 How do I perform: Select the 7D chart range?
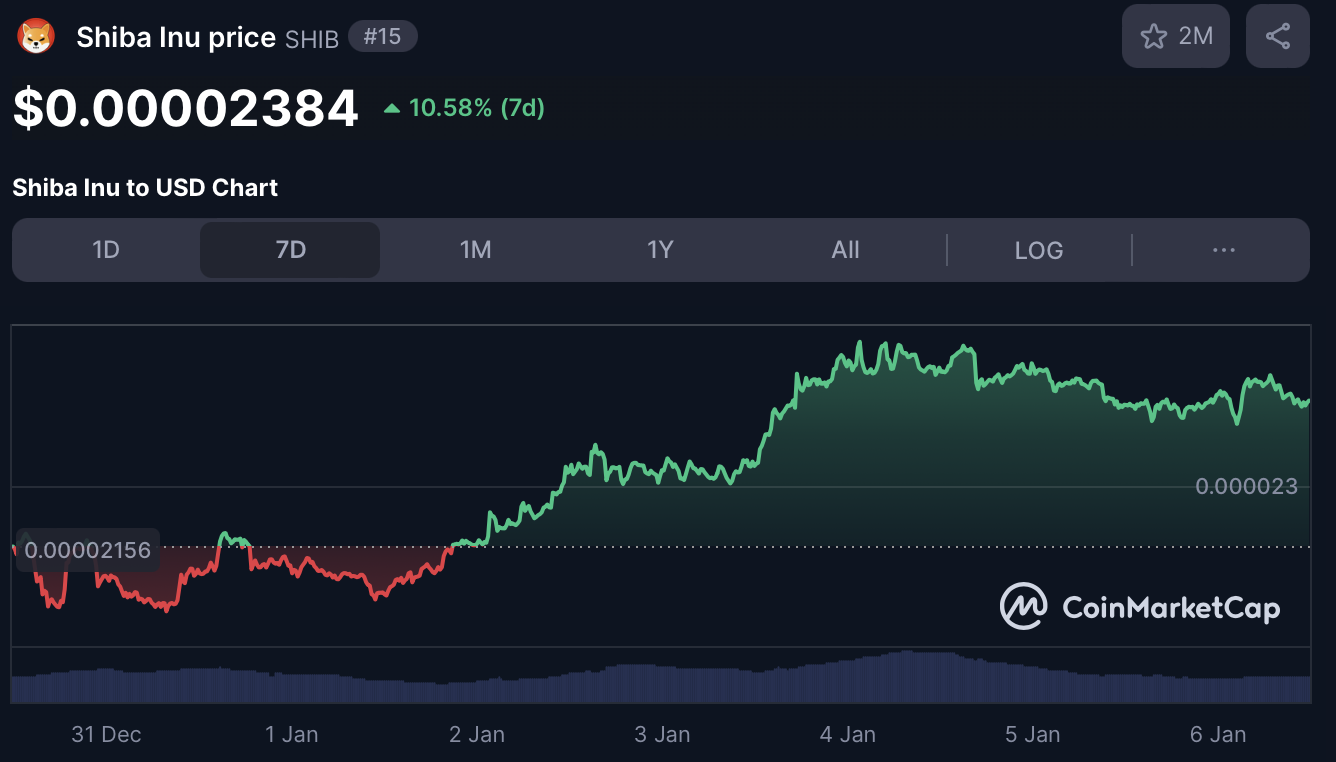(x=290, y=250)
